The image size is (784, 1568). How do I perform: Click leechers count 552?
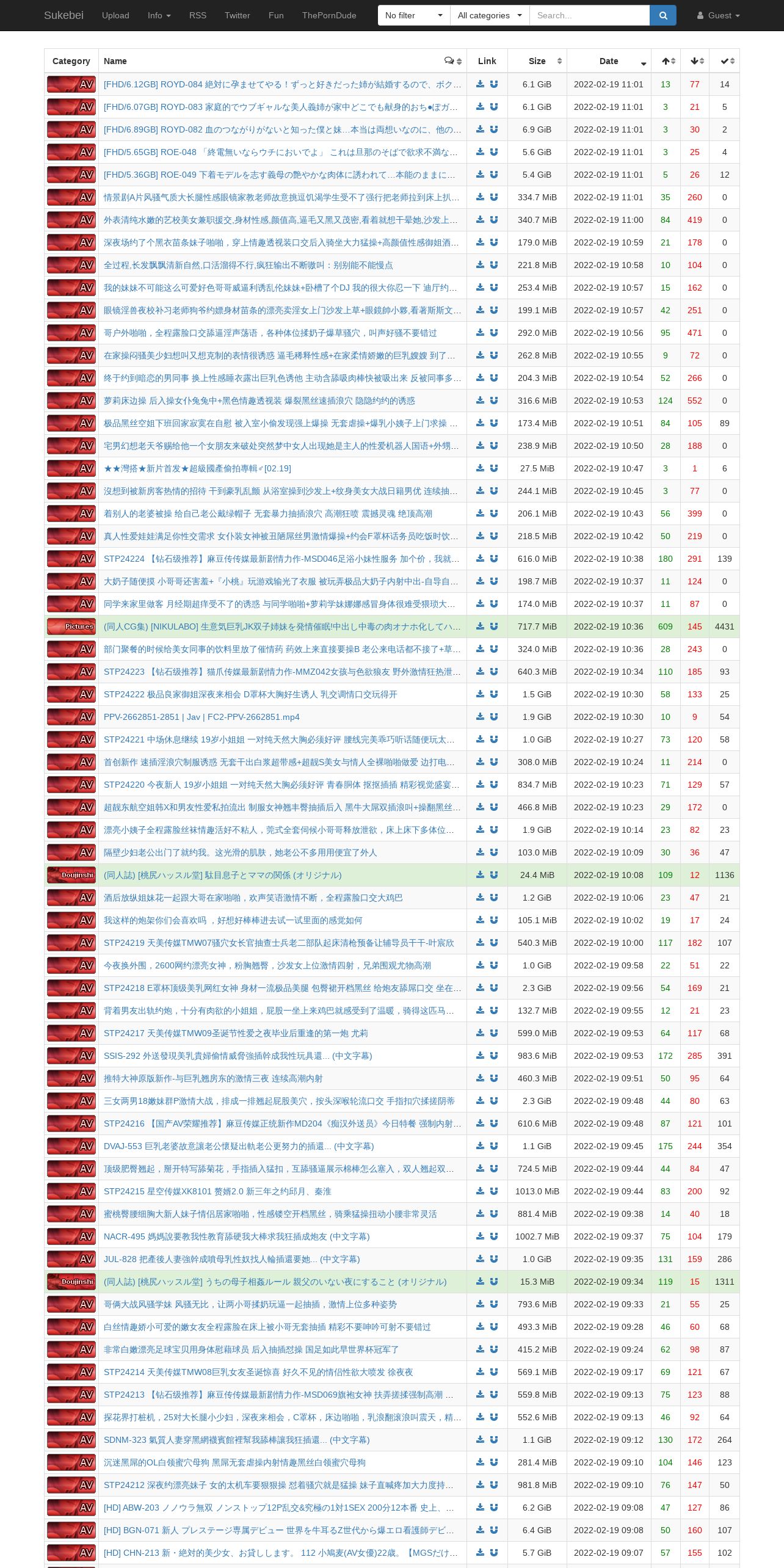coord(695,401)
